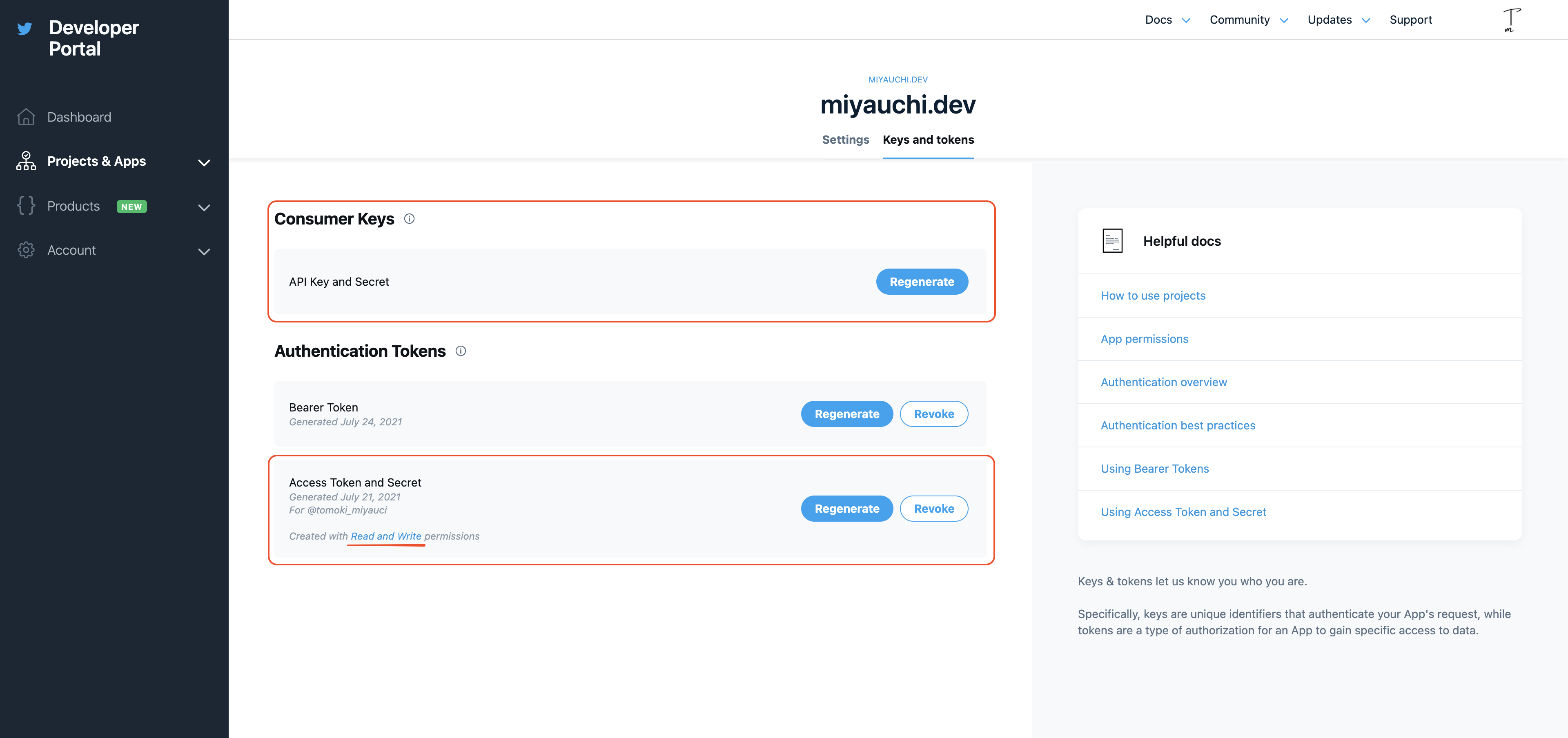Image resolution: width=1568 pixels, height=738 pixels.
Task: Expand the Products sidebar section
Action: click(x=204, y=207)
